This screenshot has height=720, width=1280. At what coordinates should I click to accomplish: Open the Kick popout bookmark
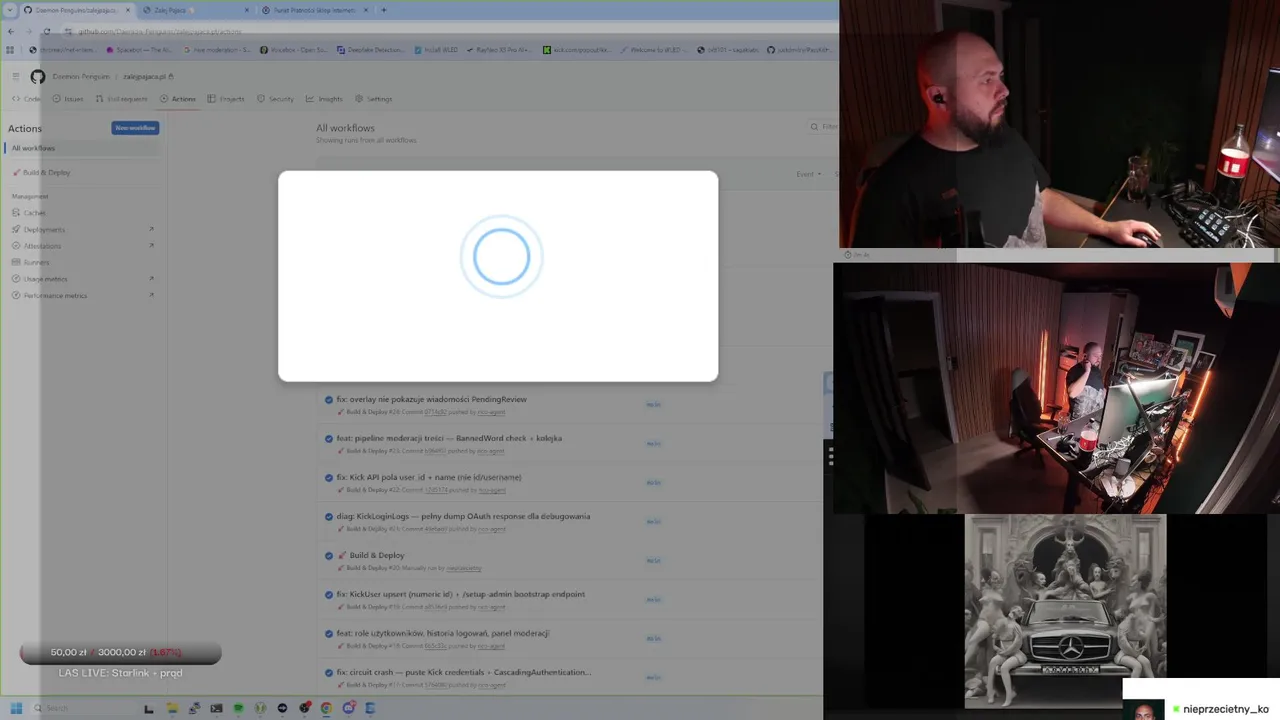point(575,49)
